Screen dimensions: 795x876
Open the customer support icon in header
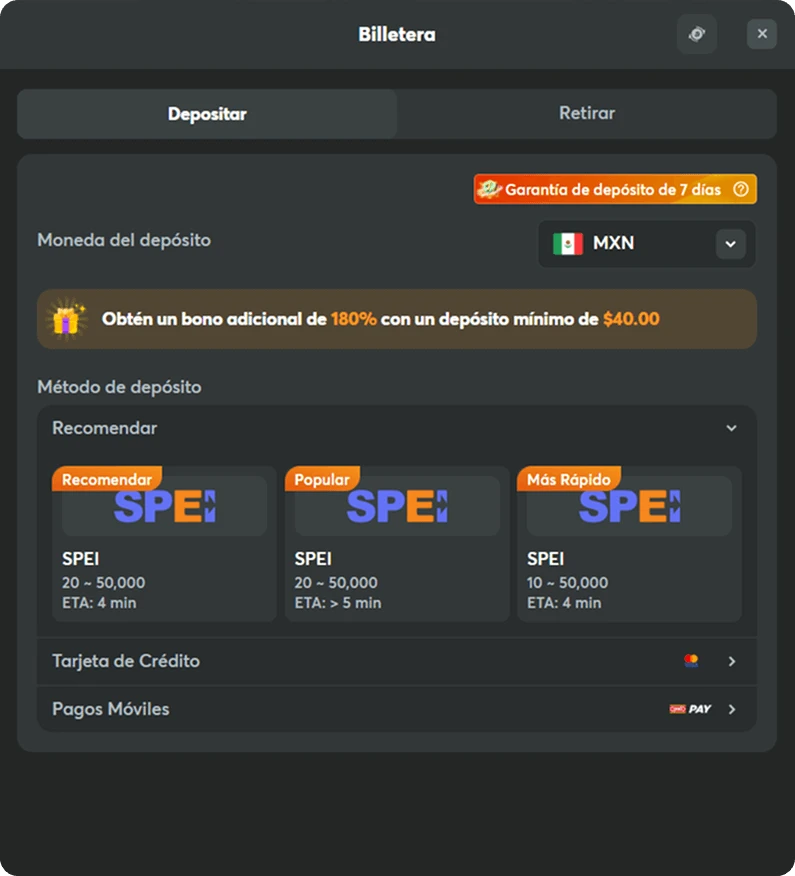(x=696, y=34)
